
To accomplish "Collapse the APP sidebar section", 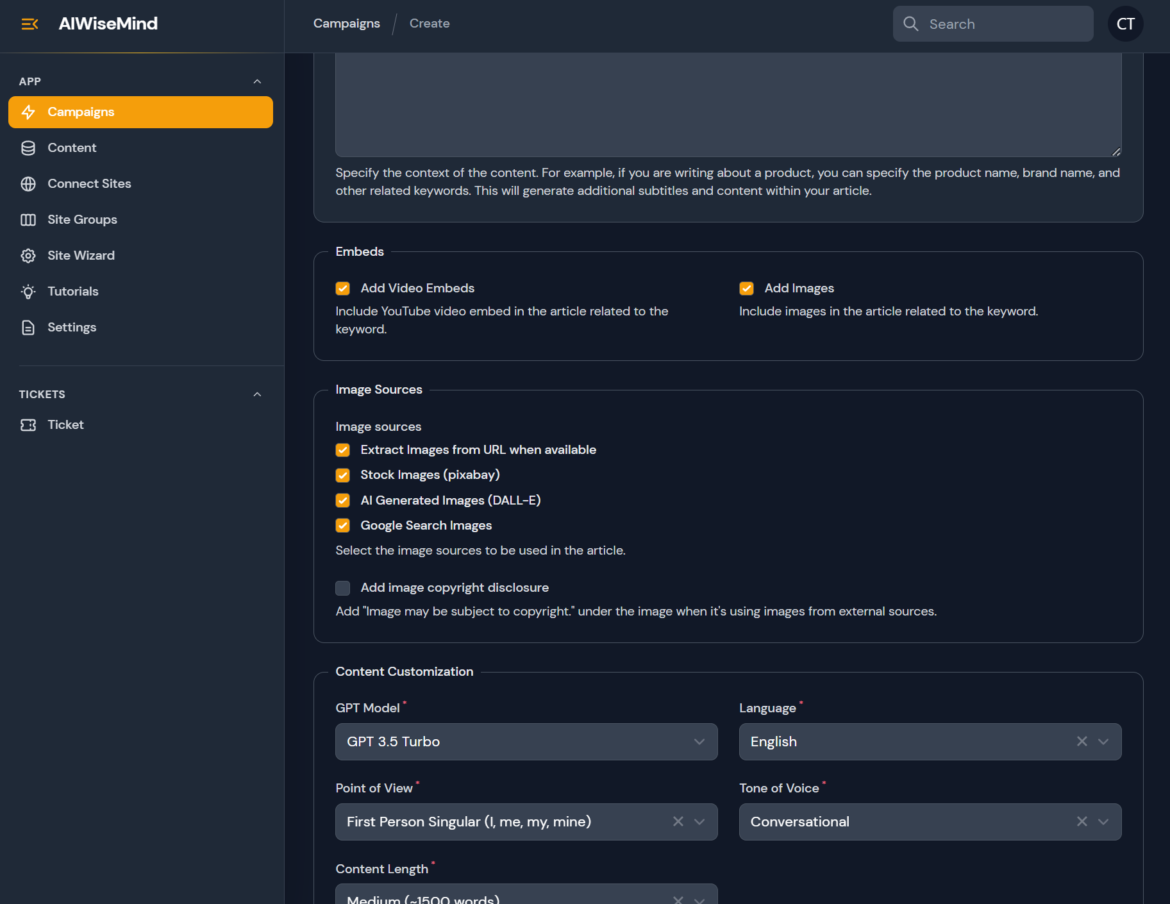I will coord(257,82).
